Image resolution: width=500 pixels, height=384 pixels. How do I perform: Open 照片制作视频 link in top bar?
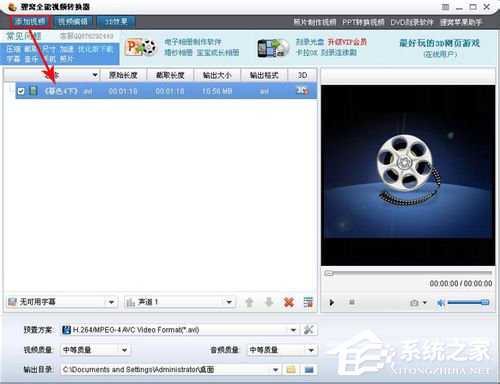pos(315,22)
